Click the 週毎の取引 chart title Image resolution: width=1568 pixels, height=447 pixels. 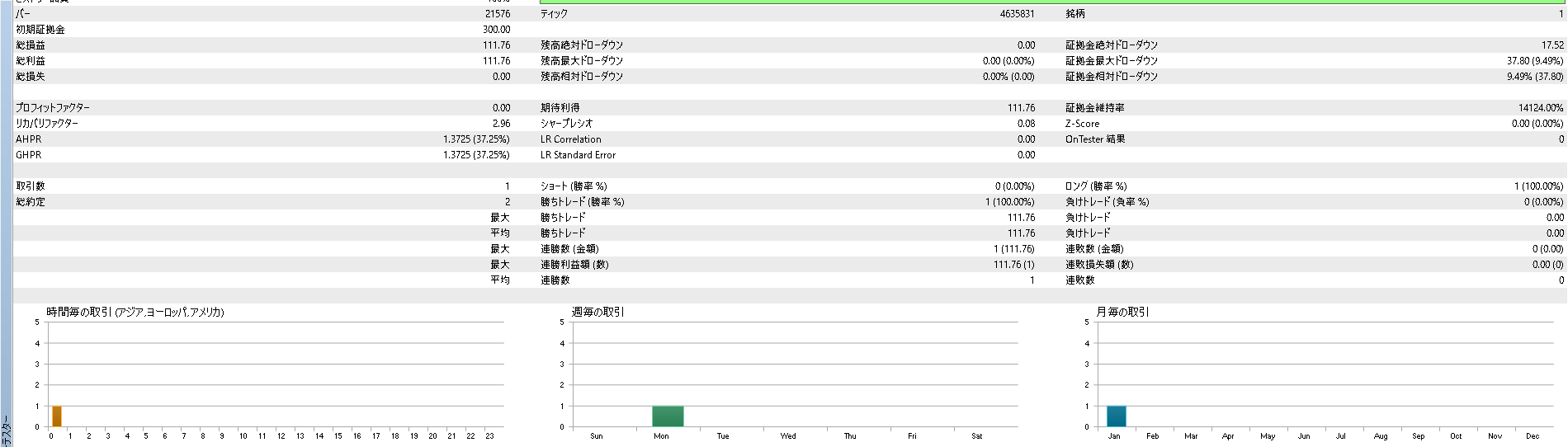(598, 312)
